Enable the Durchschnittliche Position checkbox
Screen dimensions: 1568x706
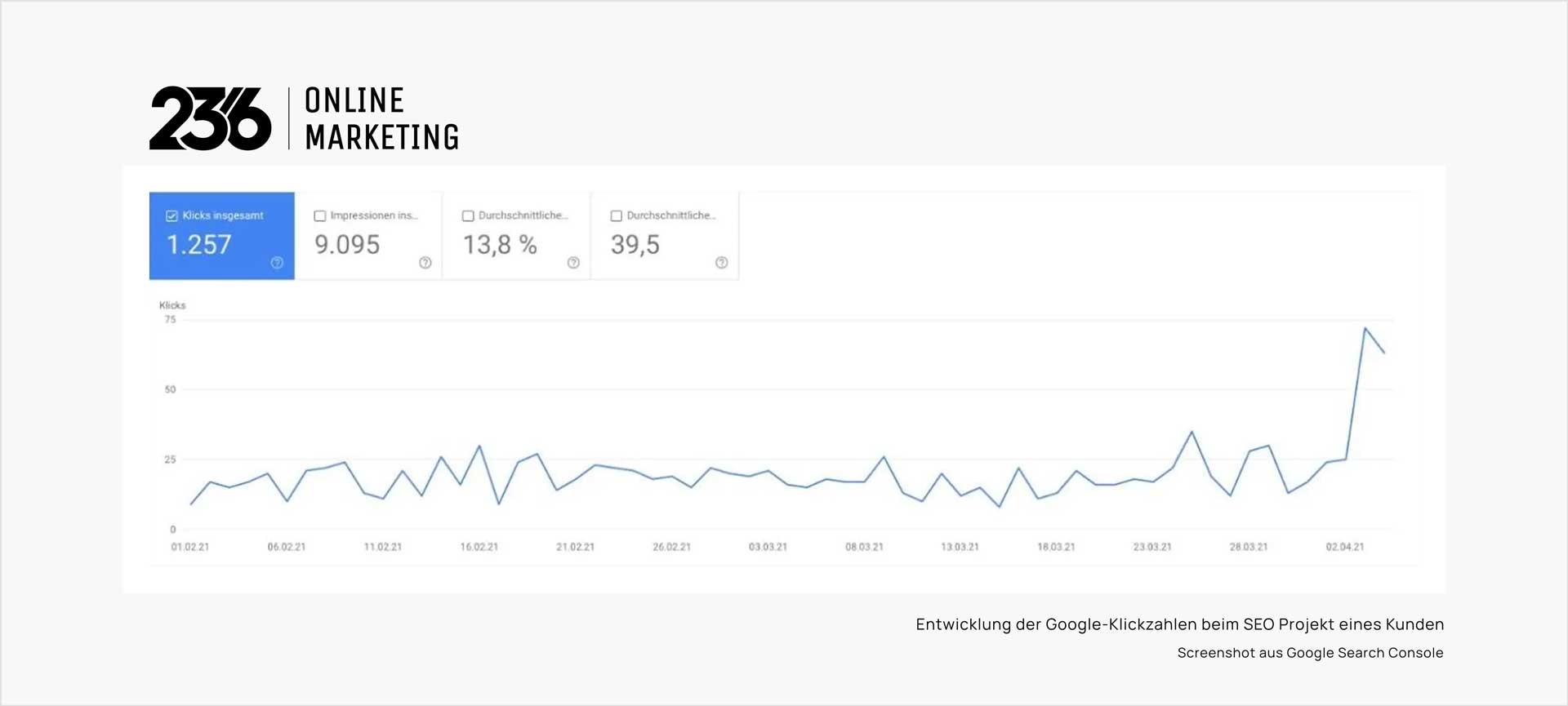coord(617,215)
